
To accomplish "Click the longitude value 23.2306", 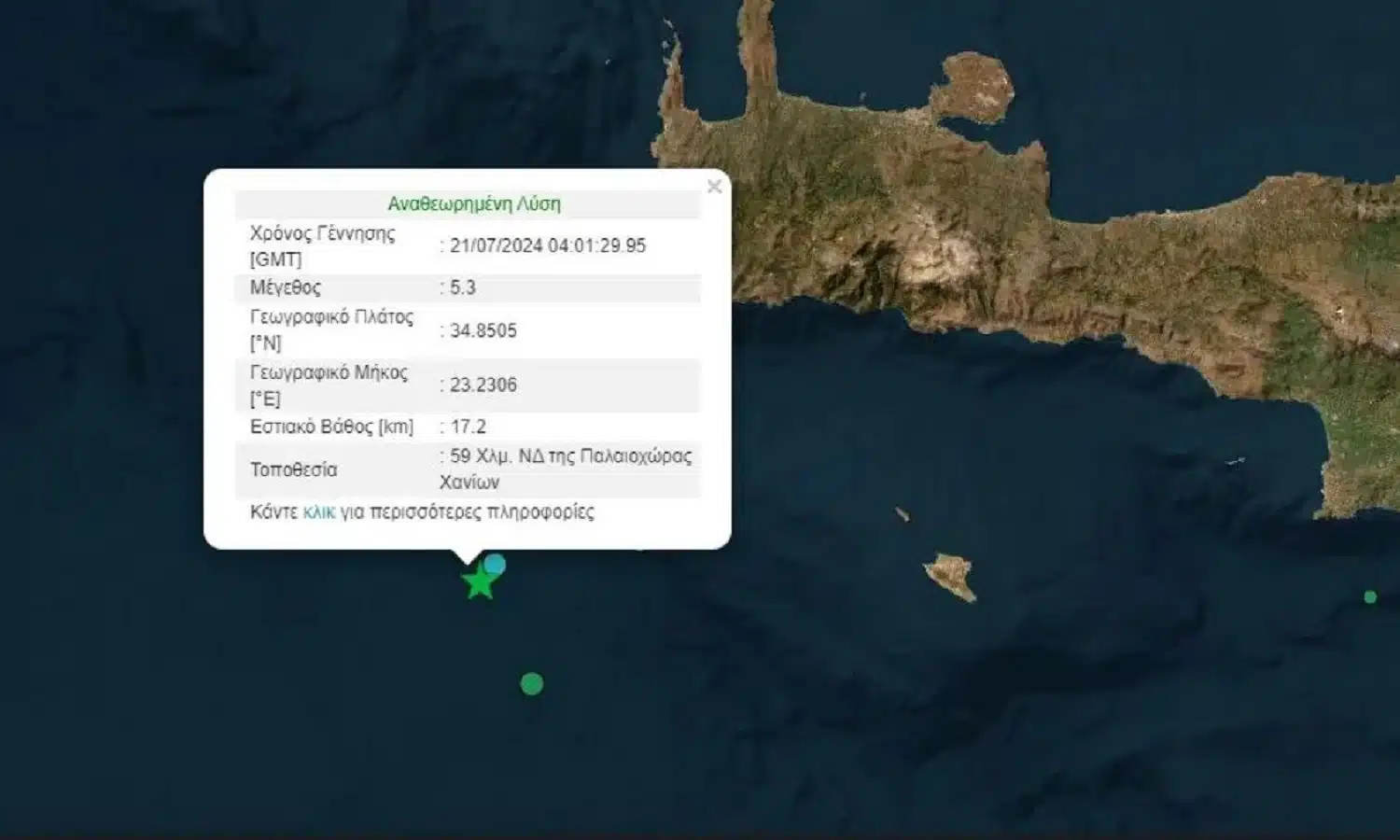I will coord(483,385).
